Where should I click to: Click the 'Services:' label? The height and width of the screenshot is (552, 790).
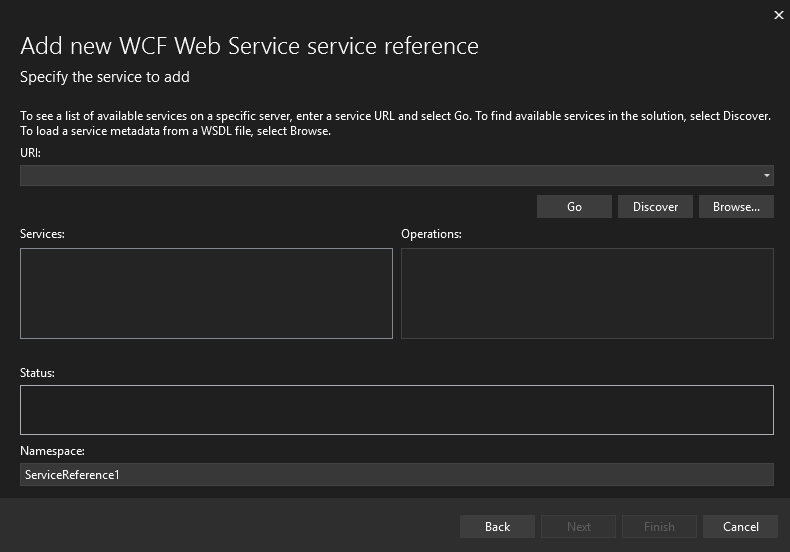[x=42, y=234]
